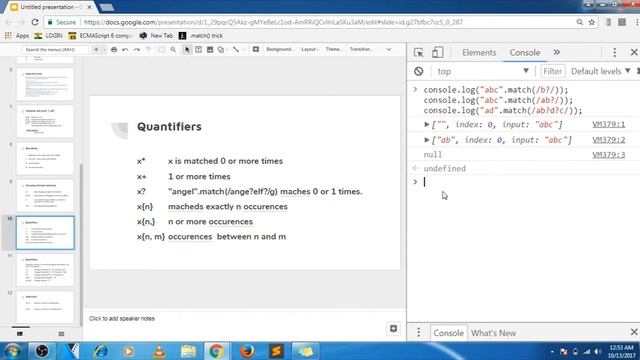Open VLC media player from taskbar
640x360 pixels.
coord(159,351)
